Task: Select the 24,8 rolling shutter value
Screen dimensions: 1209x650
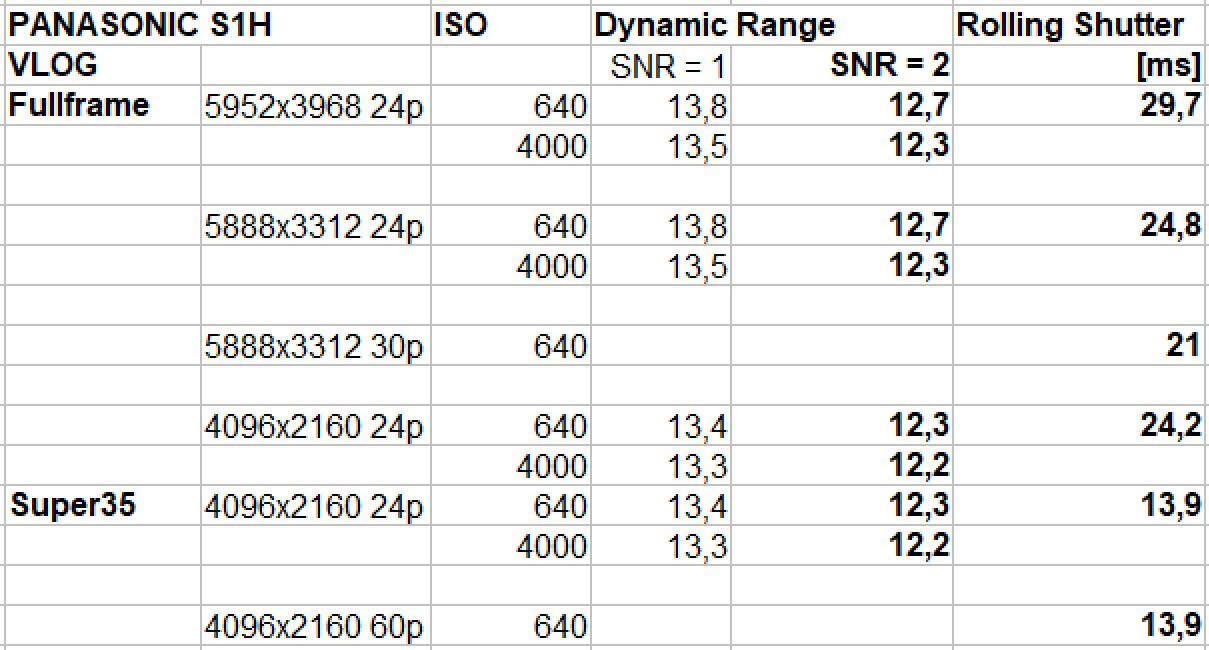Action: [1170, 226]
